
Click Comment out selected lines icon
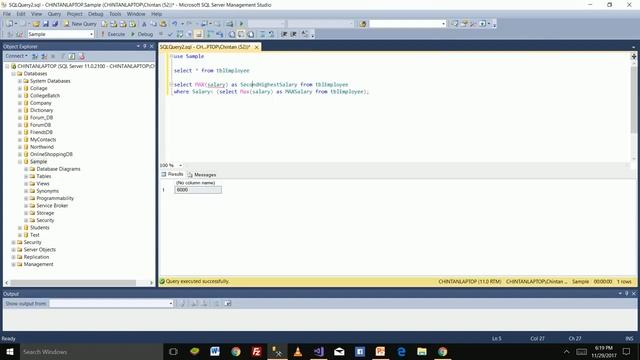pos(262,34)
